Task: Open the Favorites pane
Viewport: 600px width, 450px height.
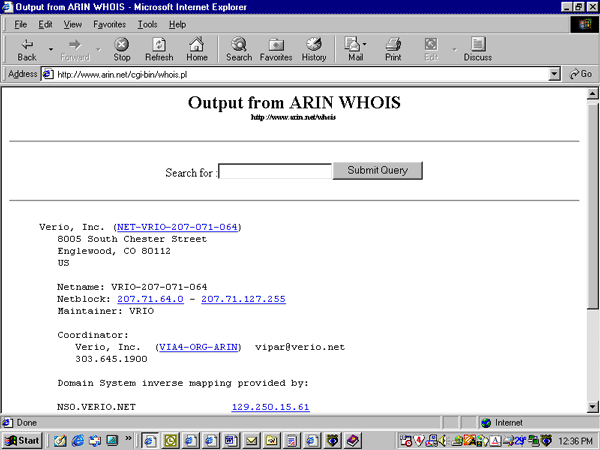Action: [x=276, y=50]
